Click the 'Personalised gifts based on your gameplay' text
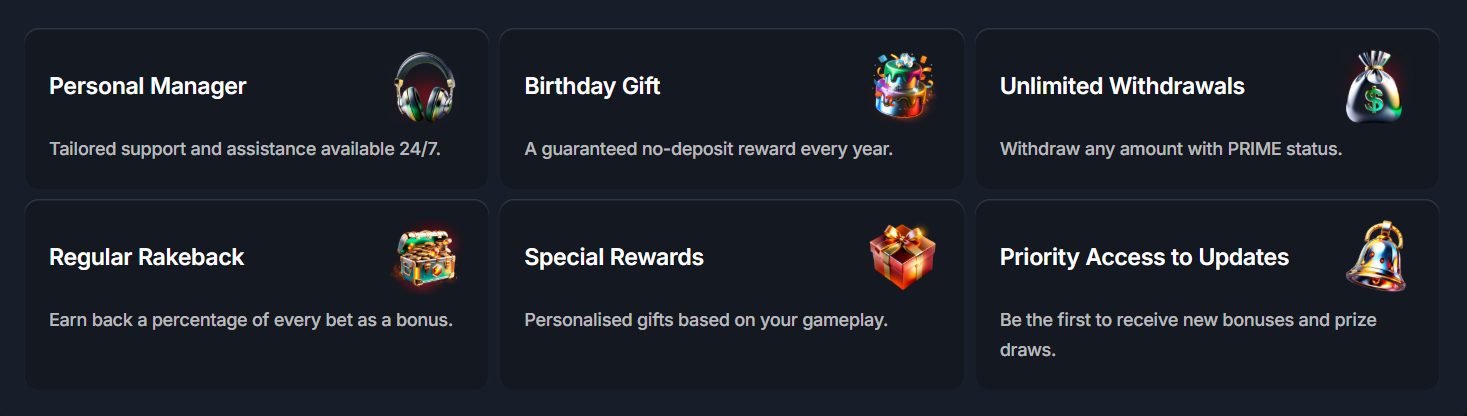The height and width of the screenshot is (416, 1467). click(x=706, y=321)
